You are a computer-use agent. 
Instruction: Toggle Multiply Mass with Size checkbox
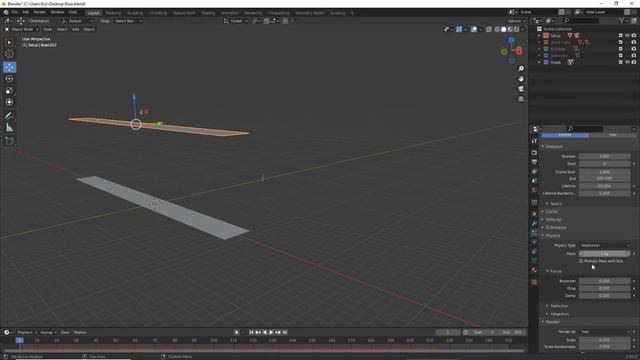click(x=581, y=261)
